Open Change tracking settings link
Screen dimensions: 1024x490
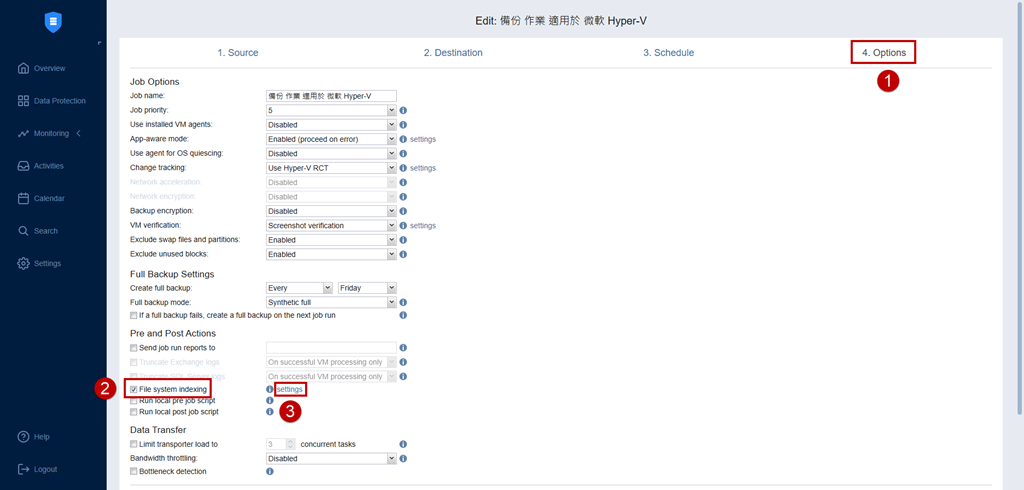pyautogui.click(x=423, y=168)
